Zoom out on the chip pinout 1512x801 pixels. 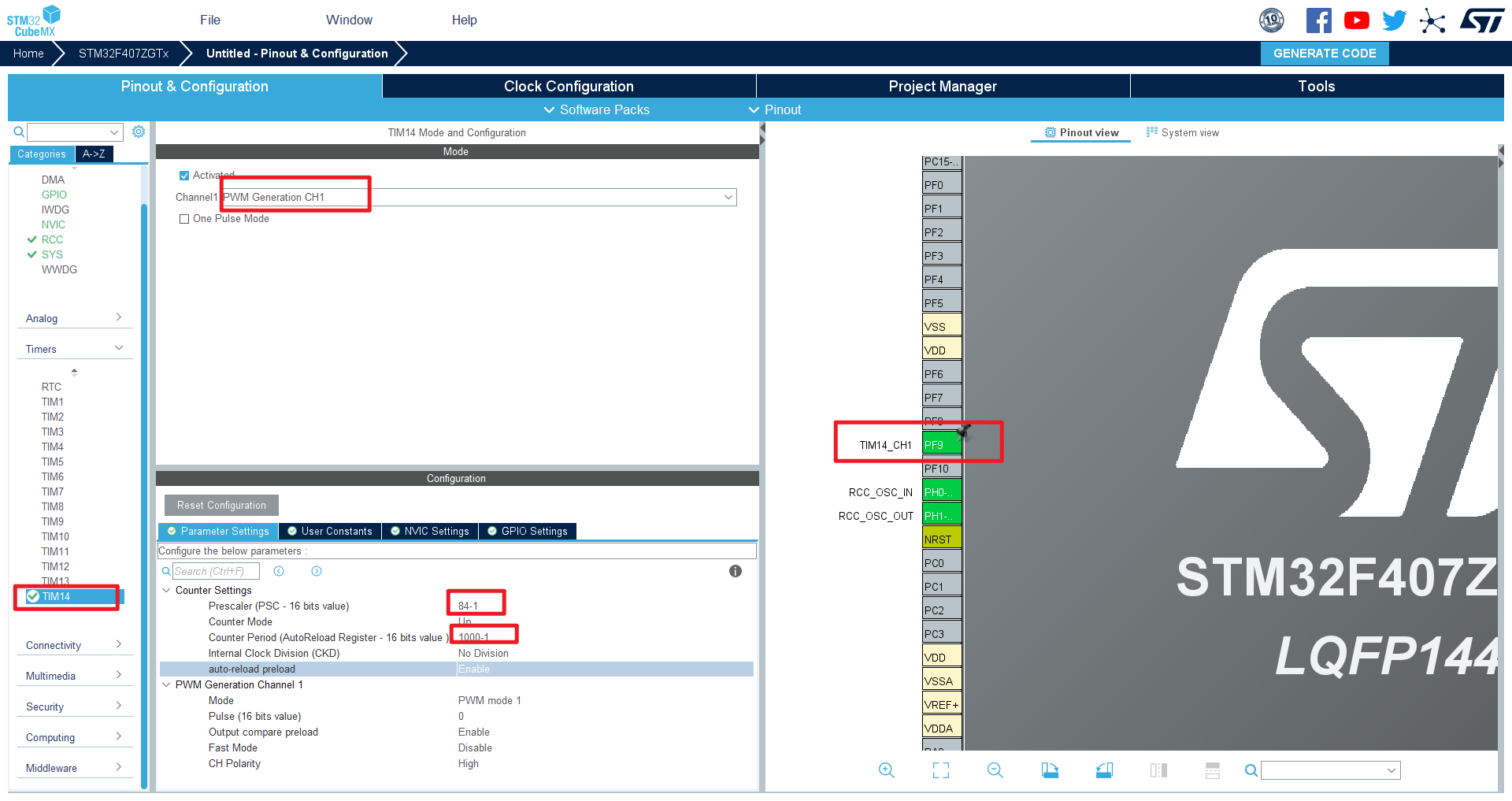tap(995, 770)
